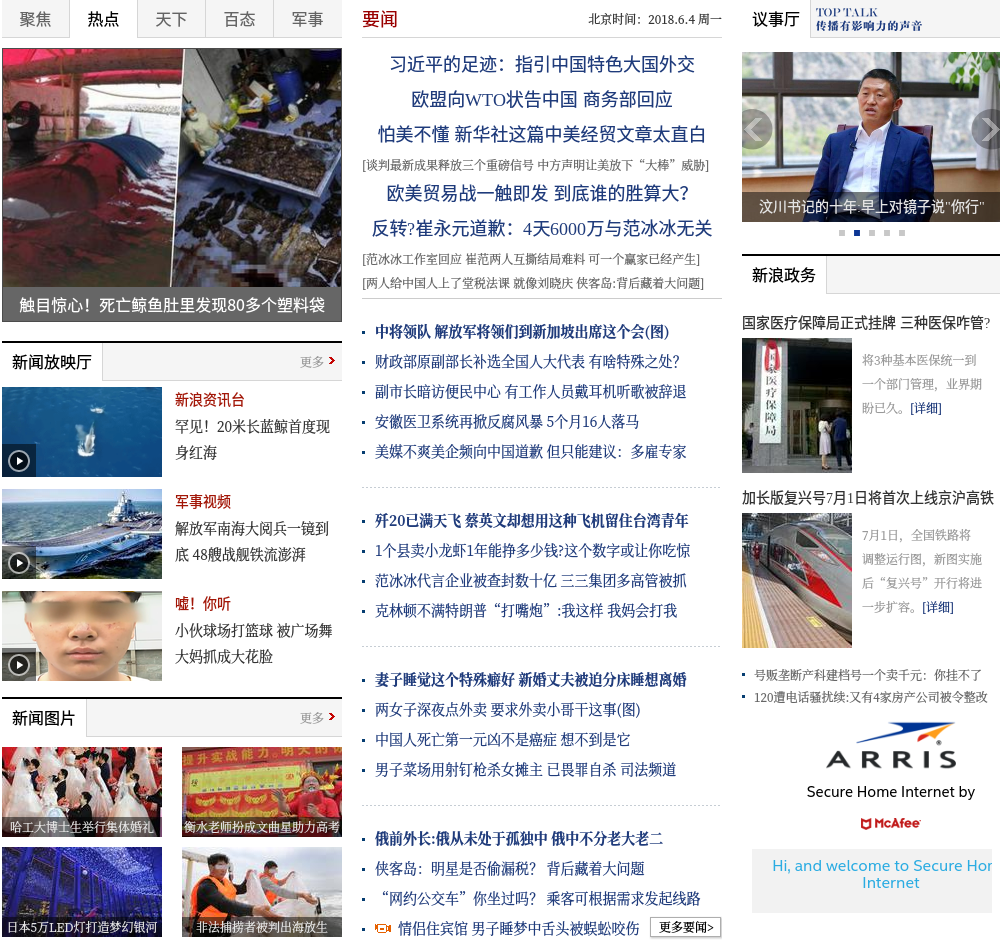Expand more items in 新闻图片 section

[317, 718]
